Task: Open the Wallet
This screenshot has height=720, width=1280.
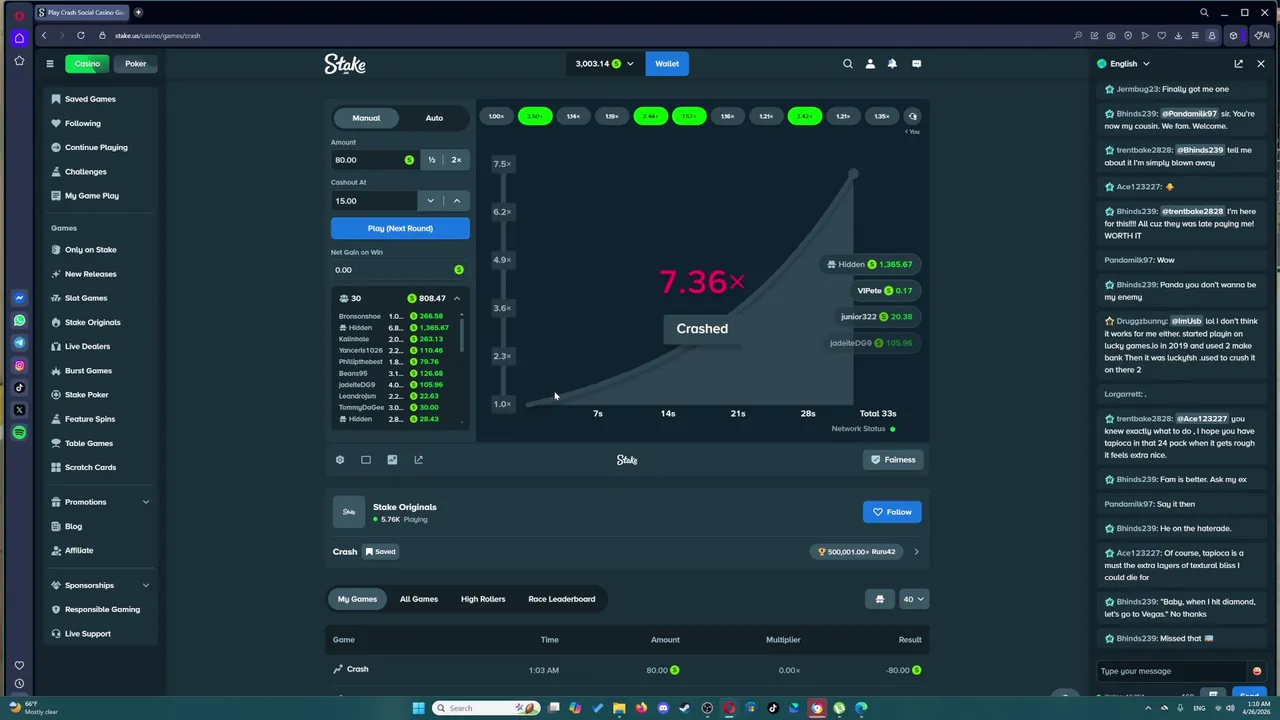Action: click(667, 64)
